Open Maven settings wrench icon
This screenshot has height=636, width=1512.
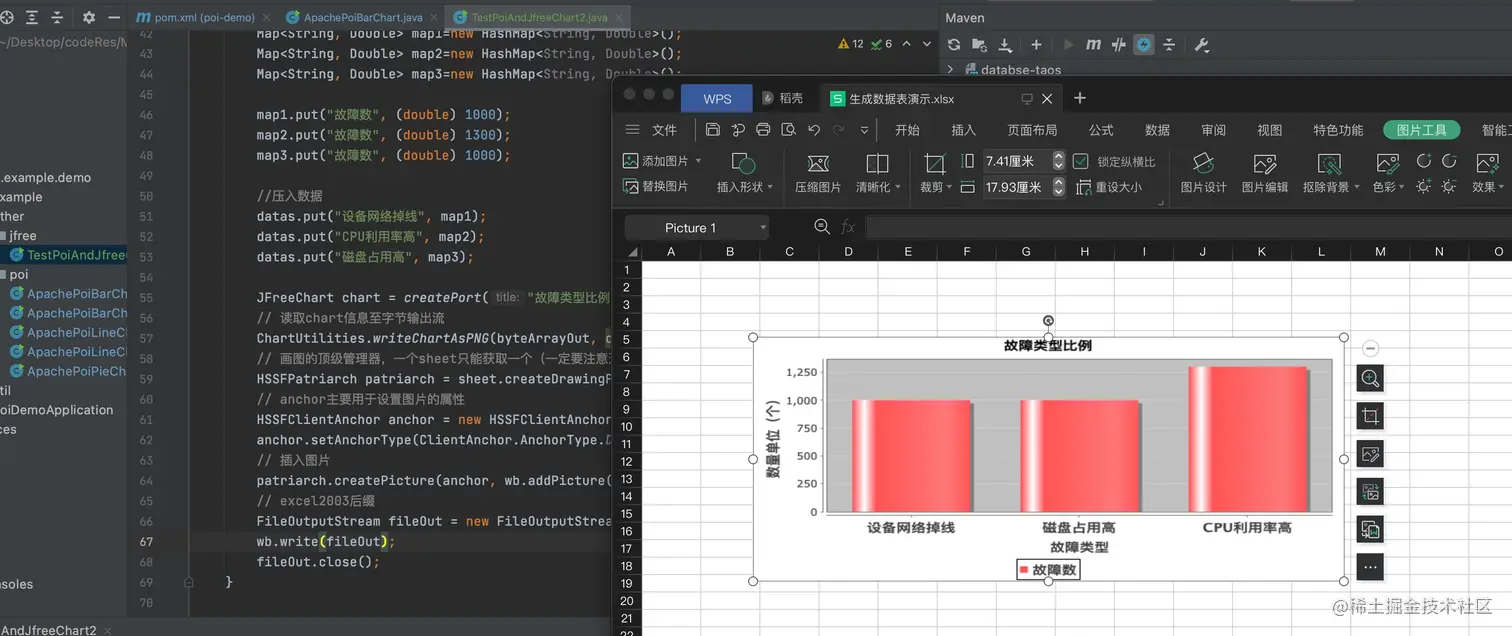click(x=1202, y=45)
